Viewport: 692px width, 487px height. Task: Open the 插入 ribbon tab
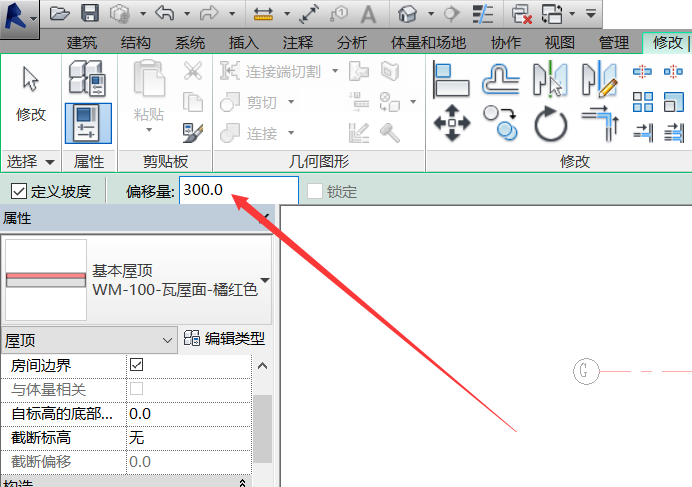(x=243, y=43)
